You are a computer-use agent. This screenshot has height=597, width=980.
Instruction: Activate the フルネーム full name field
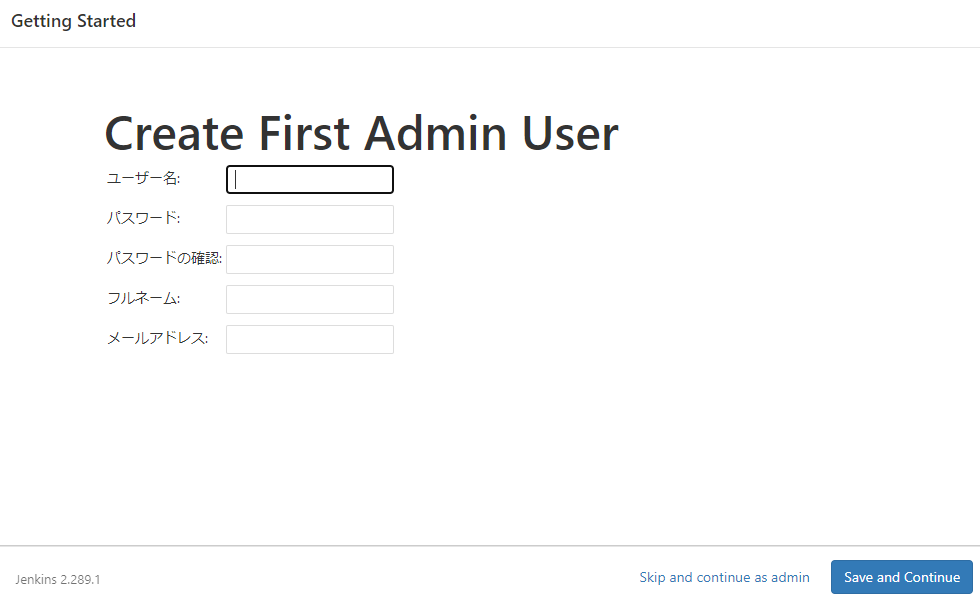click(309, 299)
